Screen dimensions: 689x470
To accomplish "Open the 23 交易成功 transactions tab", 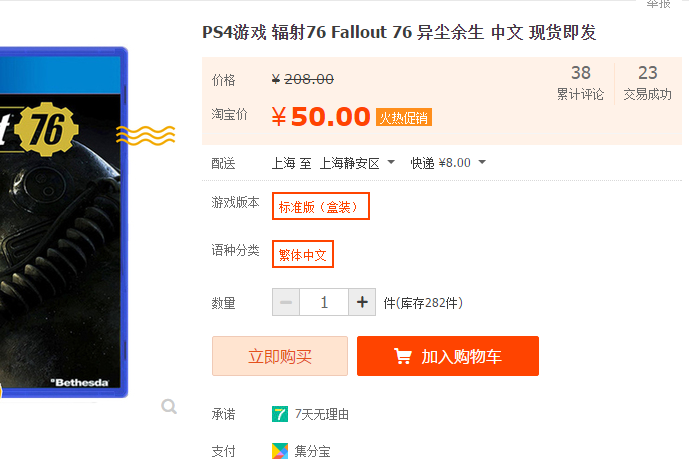I will pyautogui.click(x=648, y=83).
